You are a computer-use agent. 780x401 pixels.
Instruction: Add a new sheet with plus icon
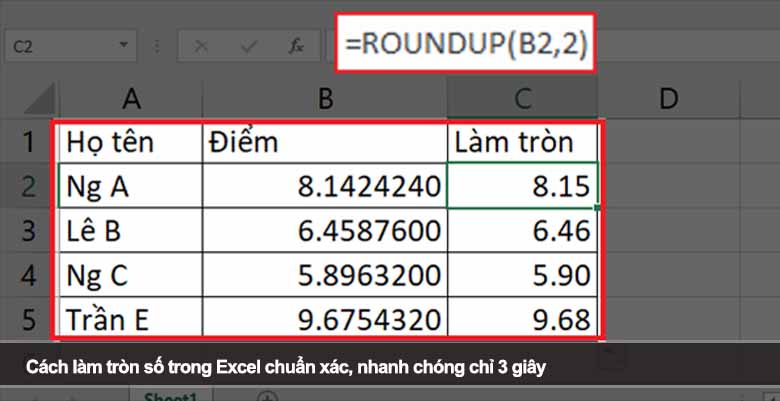tap(266, 397)
